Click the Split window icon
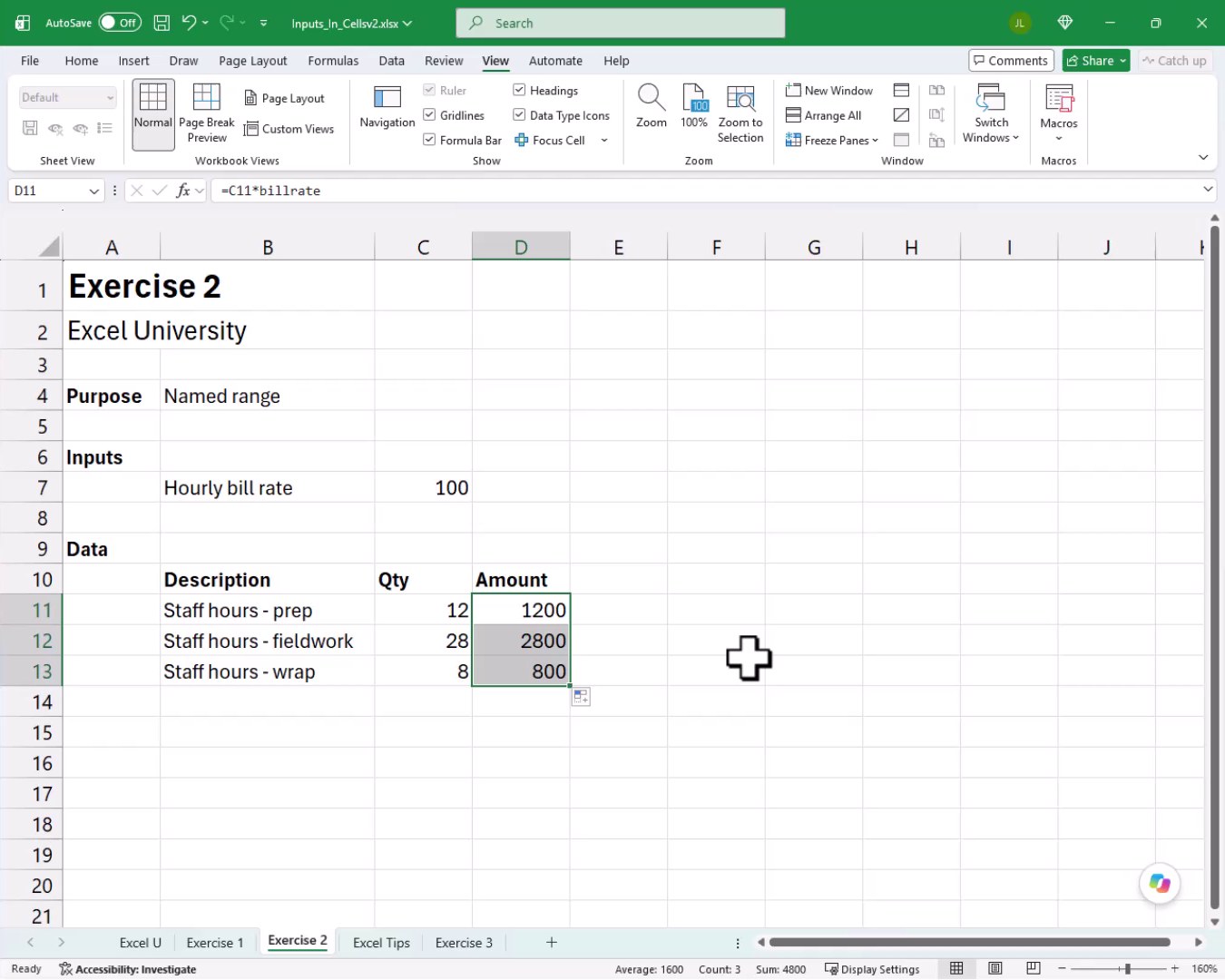This screenshot has width=1225, height=980. tap(901, 91)
